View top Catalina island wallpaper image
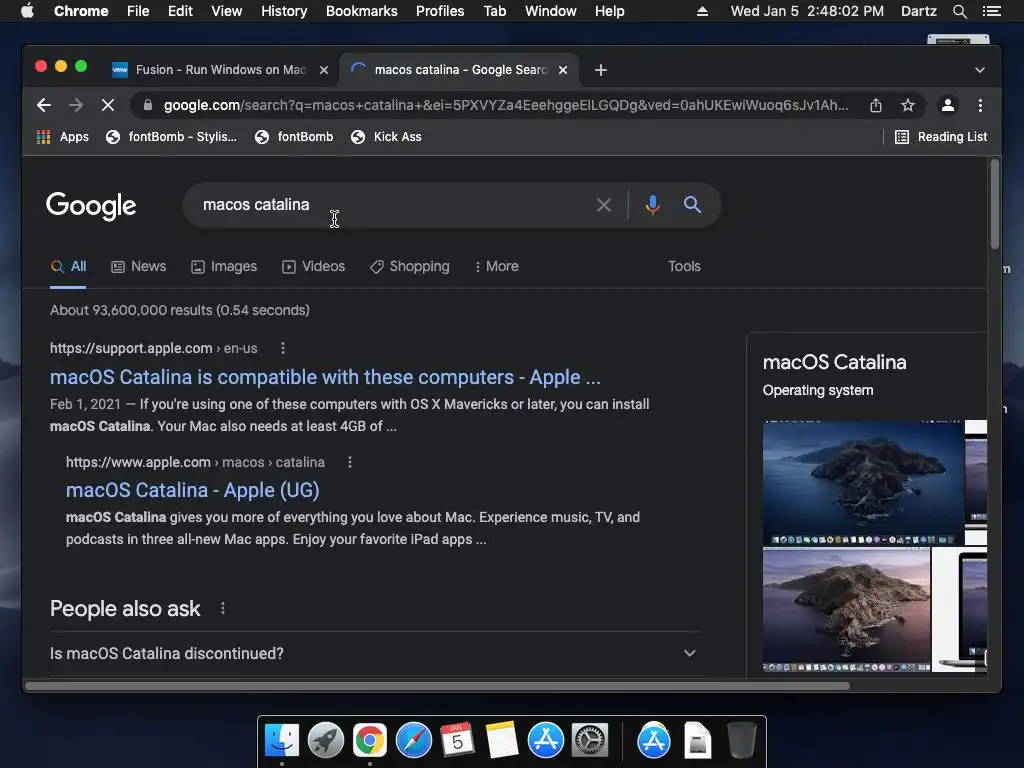Image resolution: width=1024 pixels, height=768 pixels. click(863, 483)
